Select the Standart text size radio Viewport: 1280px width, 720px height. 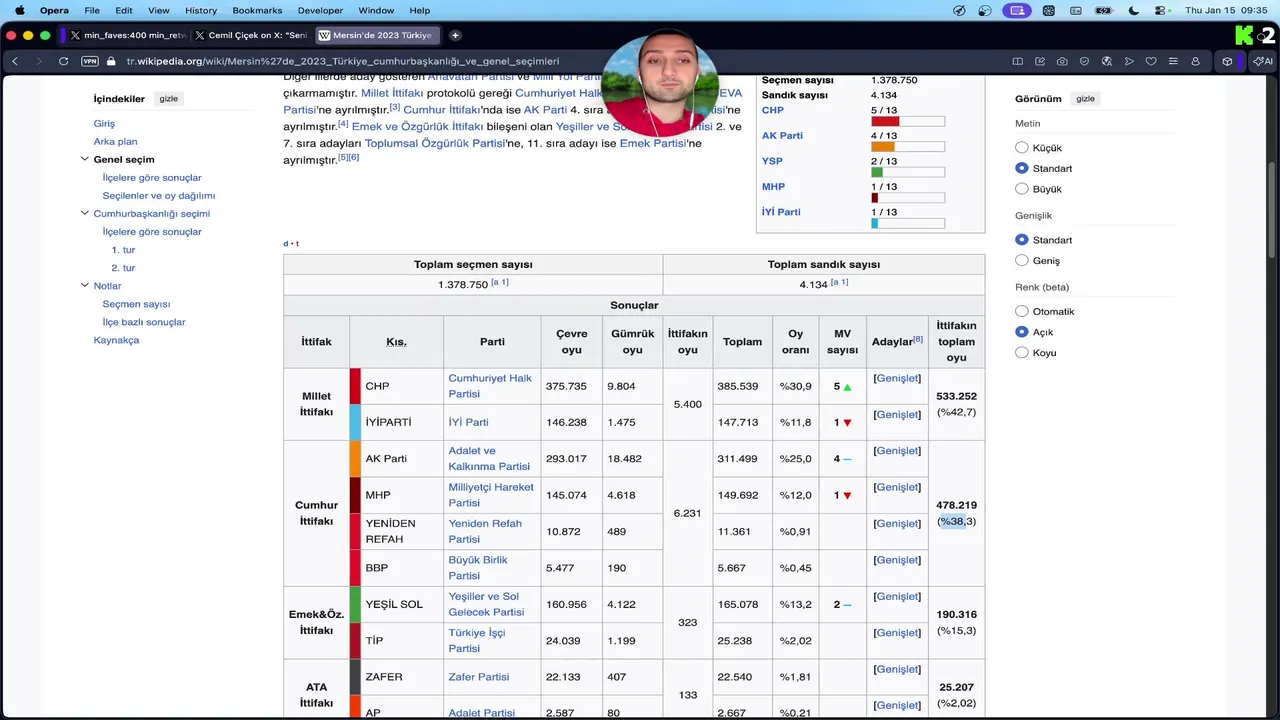coord(1022,168)
